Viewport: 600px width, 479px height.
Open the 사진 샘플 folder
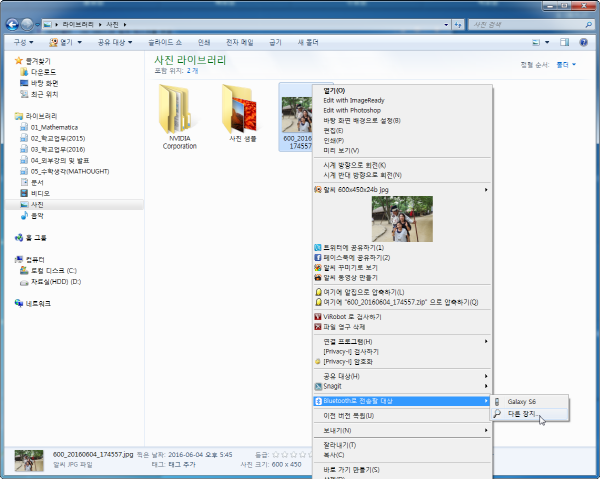(x=242, y=113)
